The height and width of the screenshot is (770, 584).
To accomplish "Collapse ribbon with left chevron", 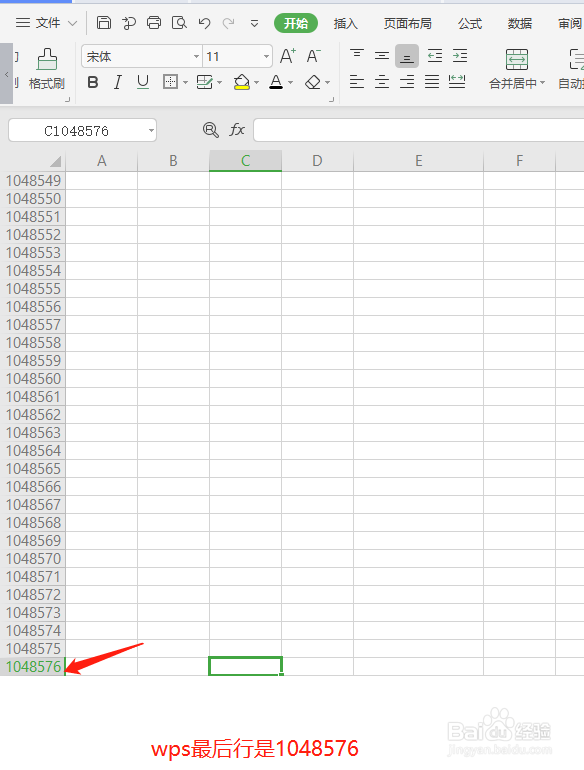I will click(x=6, y=74).
